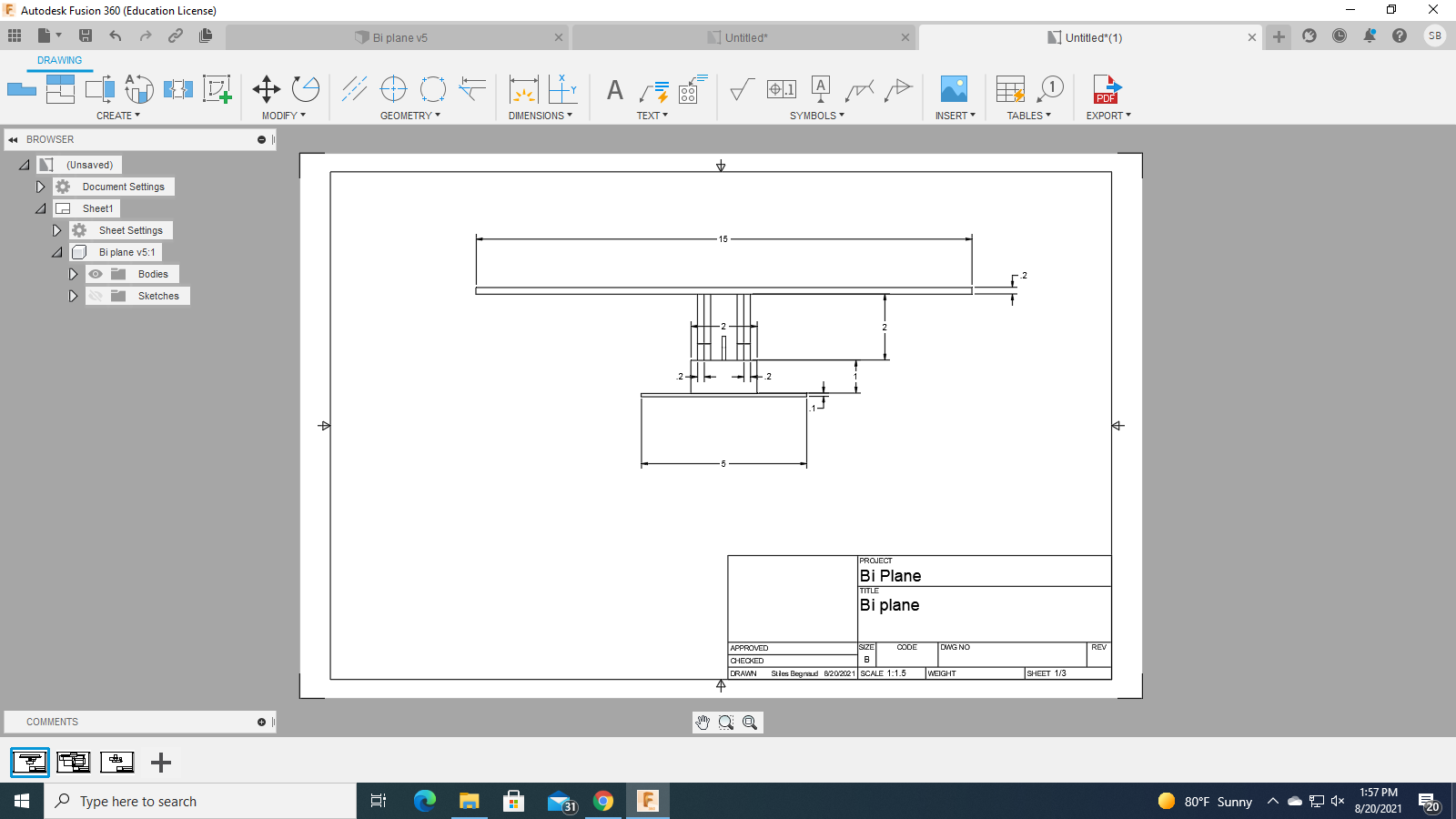This screenshot has height=819, width=1456.
Task: Expand the Sheet Settings node
Action: pyautogui.click(x=57, y=230)
